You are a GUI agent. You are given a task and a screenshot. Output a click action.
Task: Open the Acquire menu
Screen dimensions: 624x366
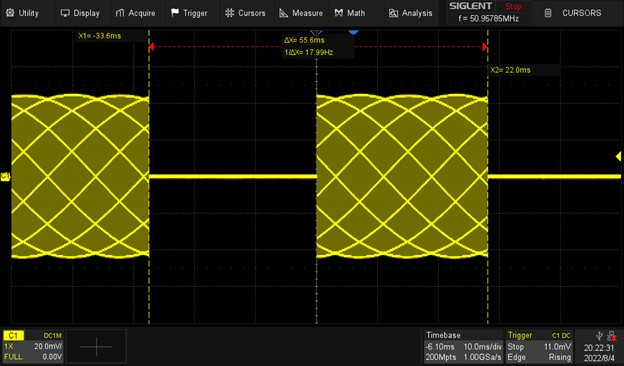(135, 13)
